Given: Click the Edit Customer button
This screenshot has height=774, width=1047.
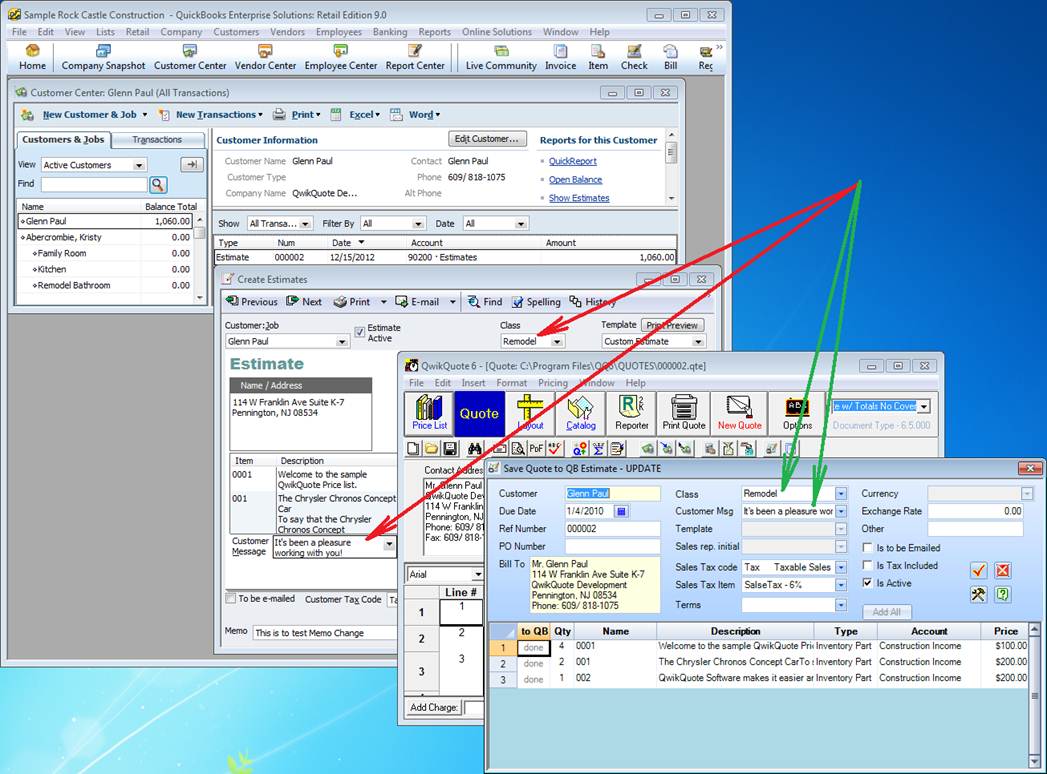Looking at the screenshot, I should [487, 139].
